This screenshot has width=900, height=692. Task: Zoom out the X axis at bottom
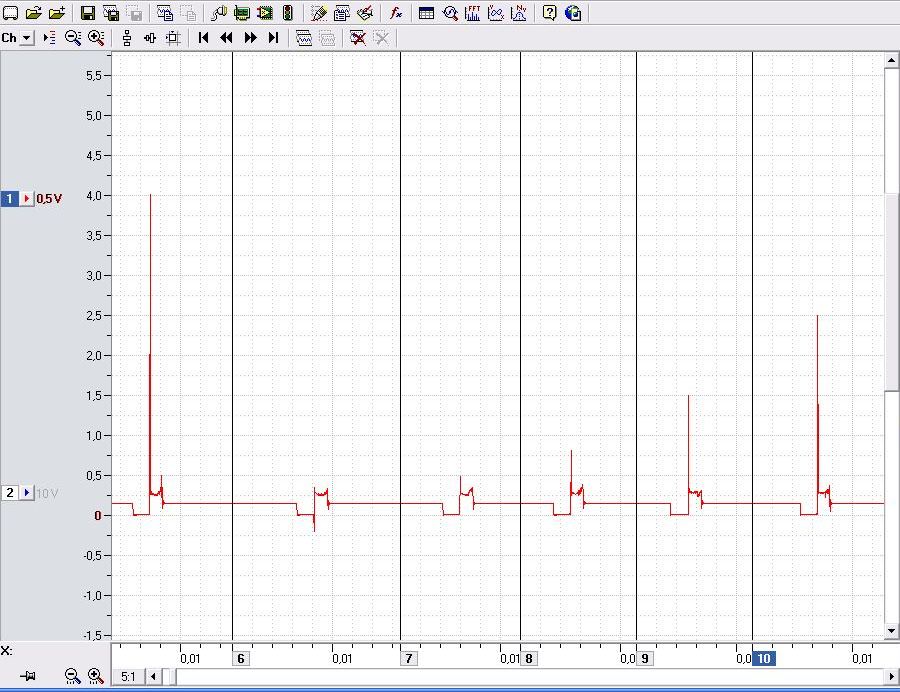pos(72,676)
